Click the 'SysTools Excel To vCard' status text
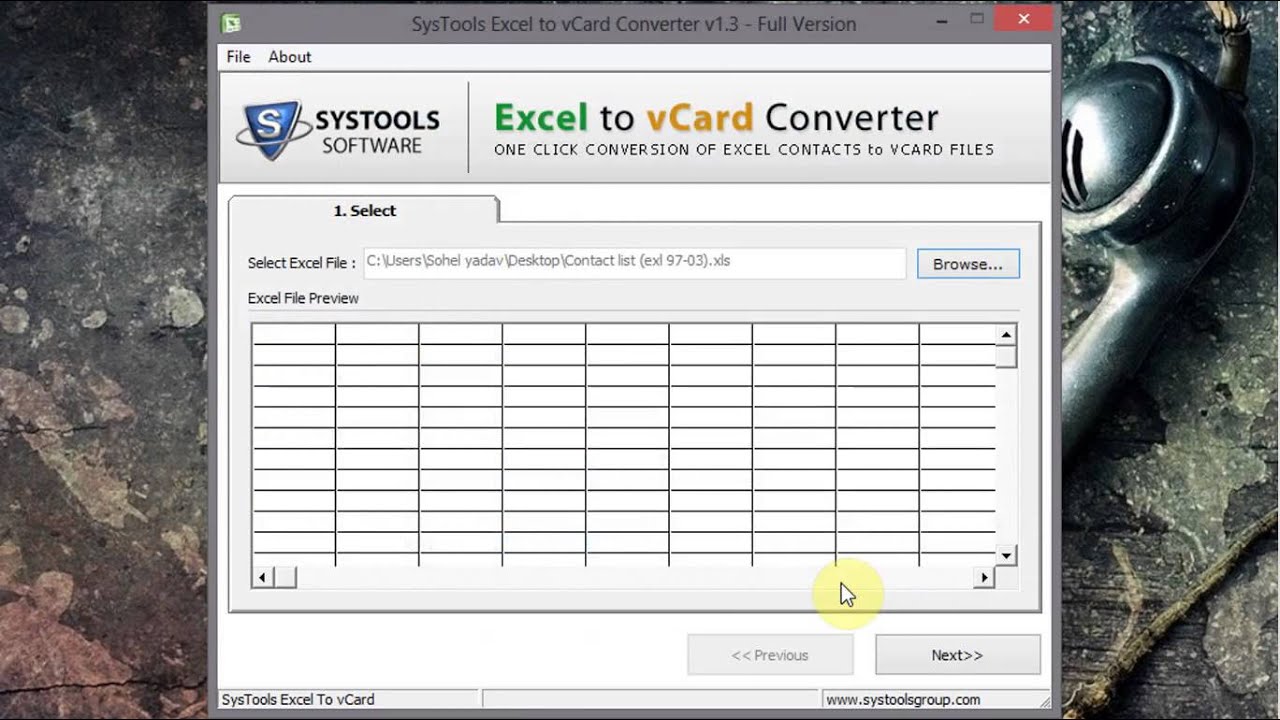Screen dimensions: 1280x720 [298, 700]
